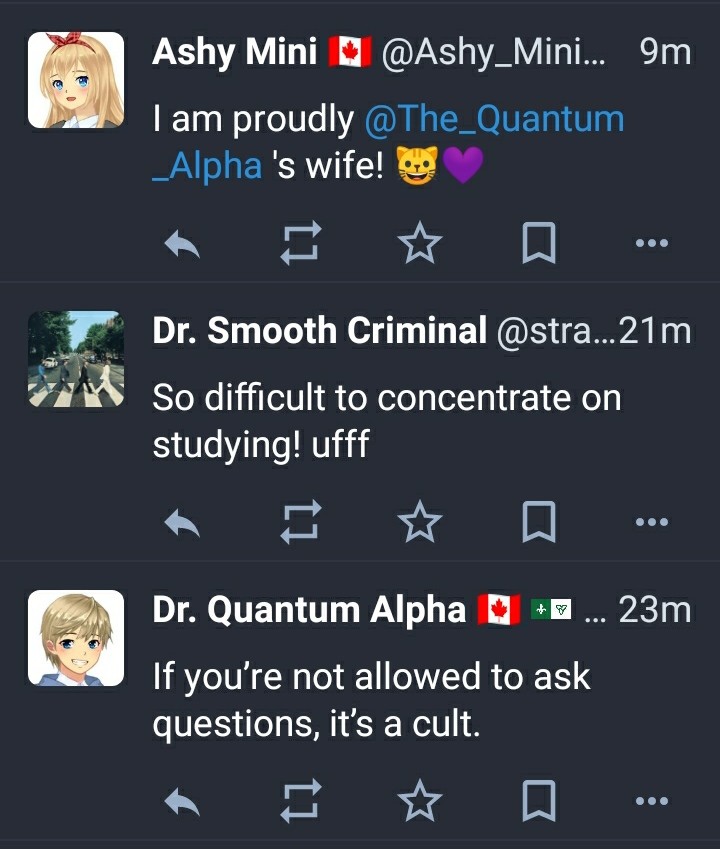Boost the 'difficult to concentrate' post
This screenshot has height=849, width=720.
coord(302,521)
